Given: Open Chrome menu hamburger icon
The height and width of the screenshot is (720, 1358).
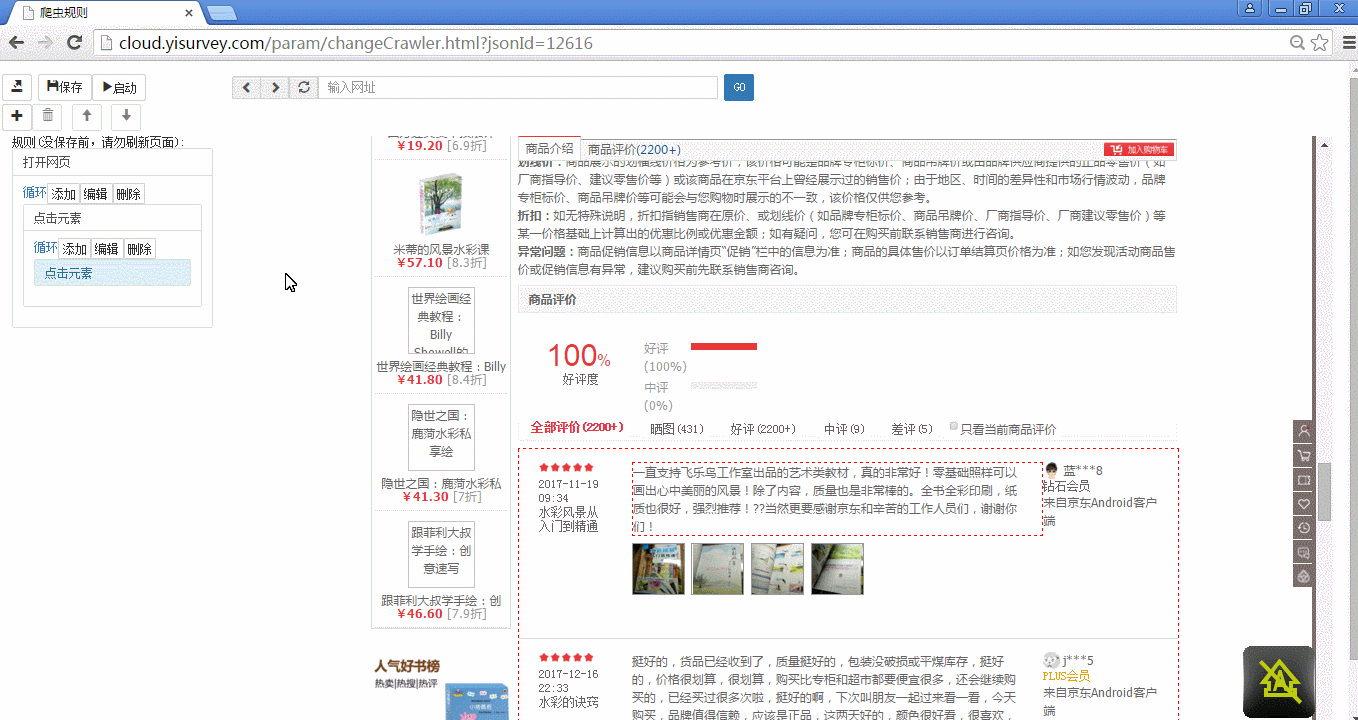Looking at the screenshot, I should (1347, 43).
